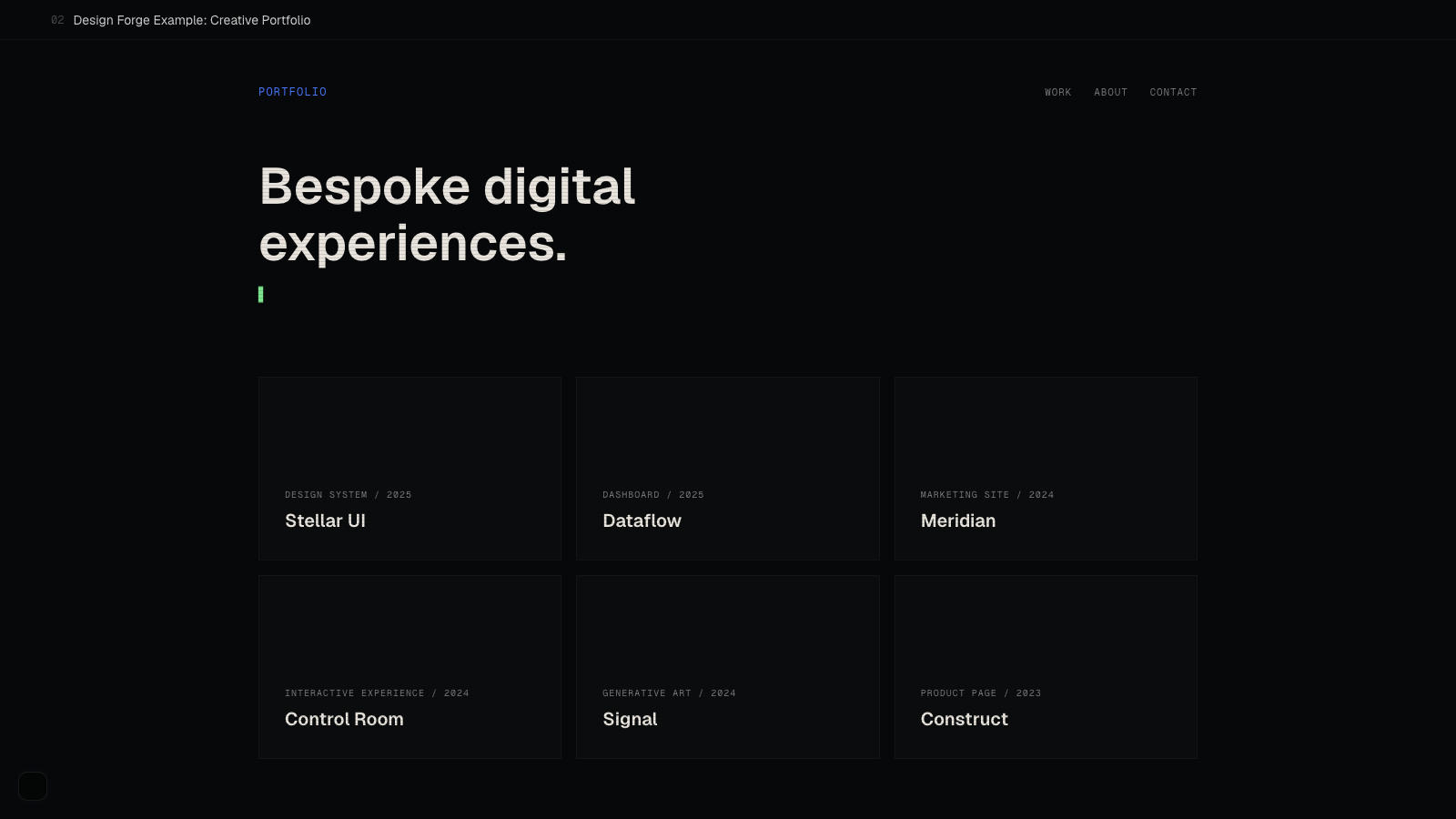1456x819 pixels.
Task: Open the Control Room project title
Action: 344,719
